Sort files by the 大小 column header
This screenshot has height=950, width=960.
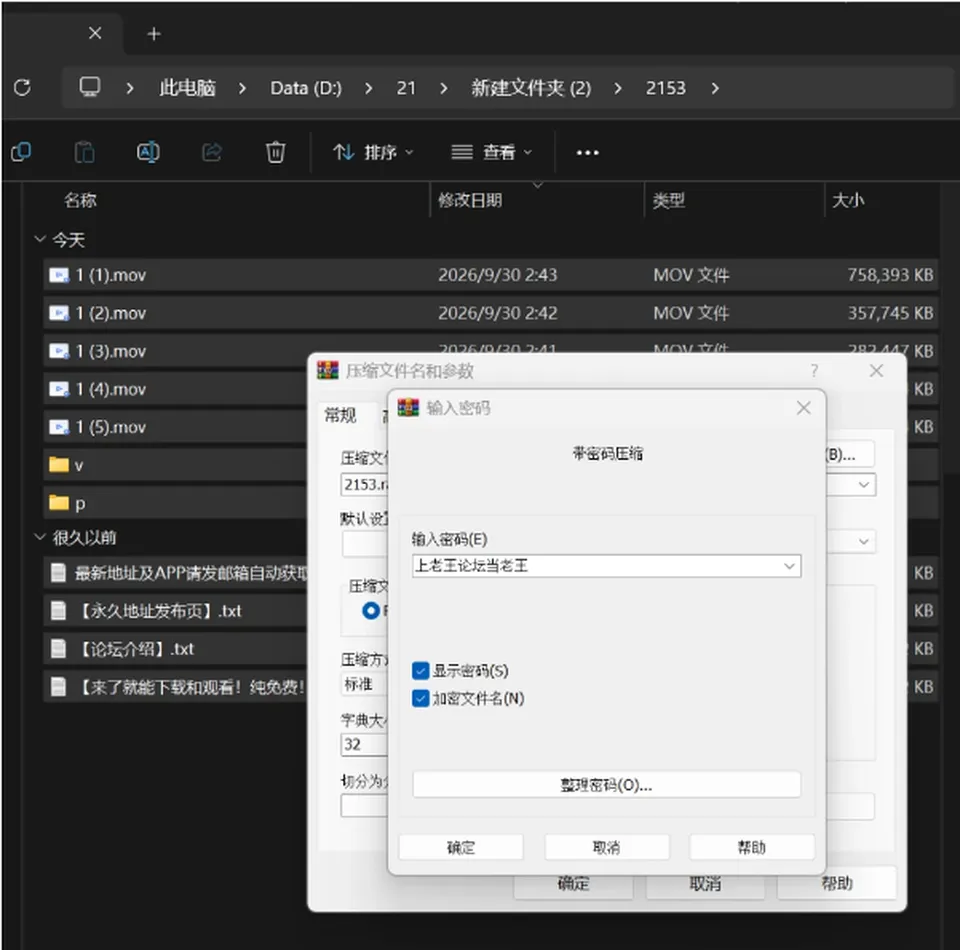coord(848,200)
